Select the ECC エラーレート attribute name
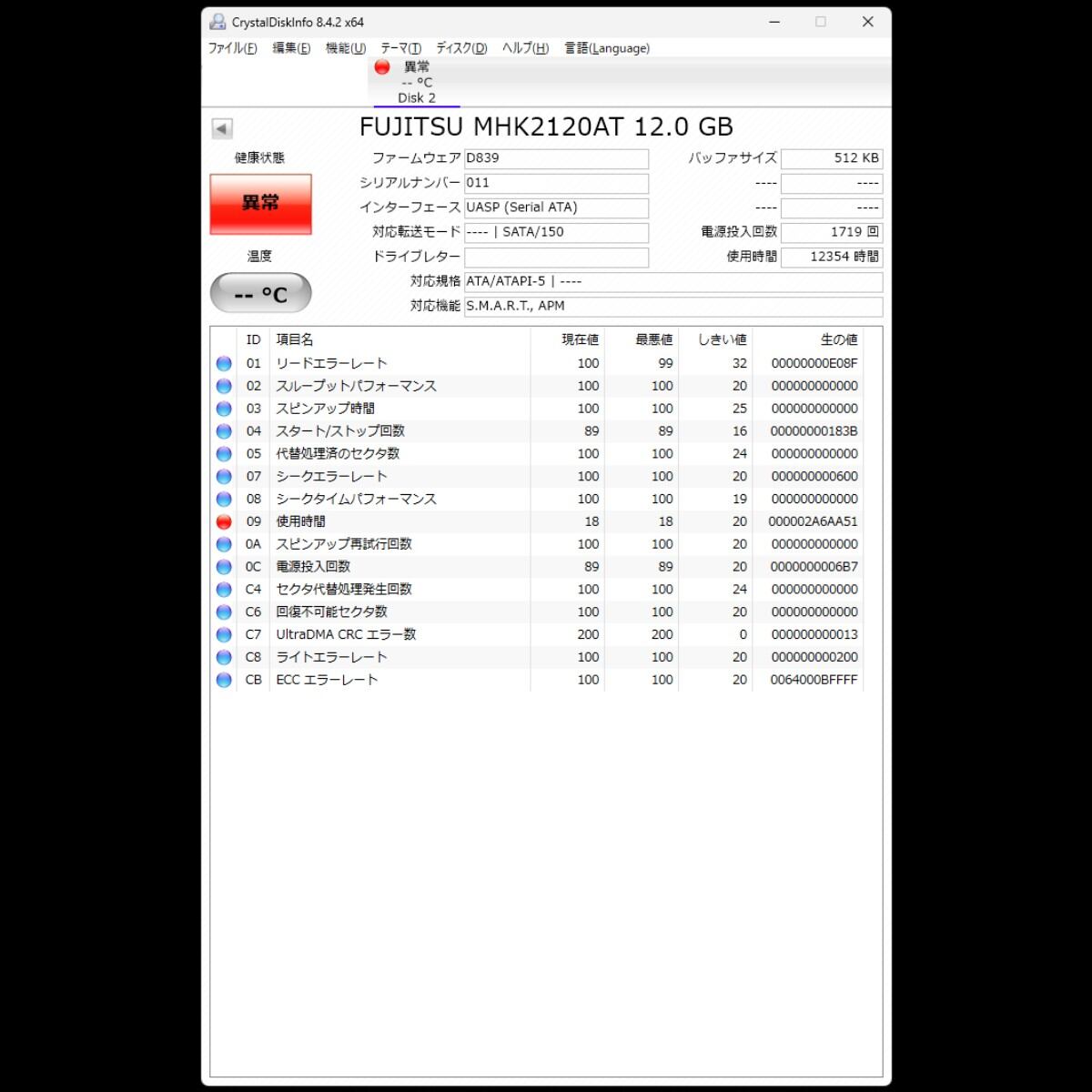Viewport: 1092px width, 1092px height. (327, 680)
